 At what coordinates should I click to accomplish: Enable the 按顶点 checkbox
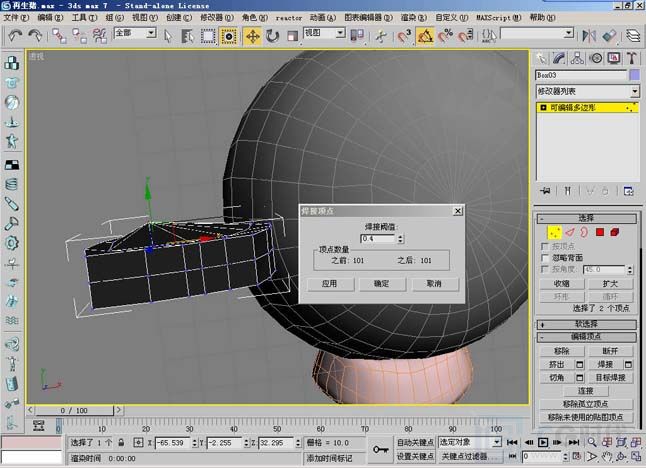545,246
